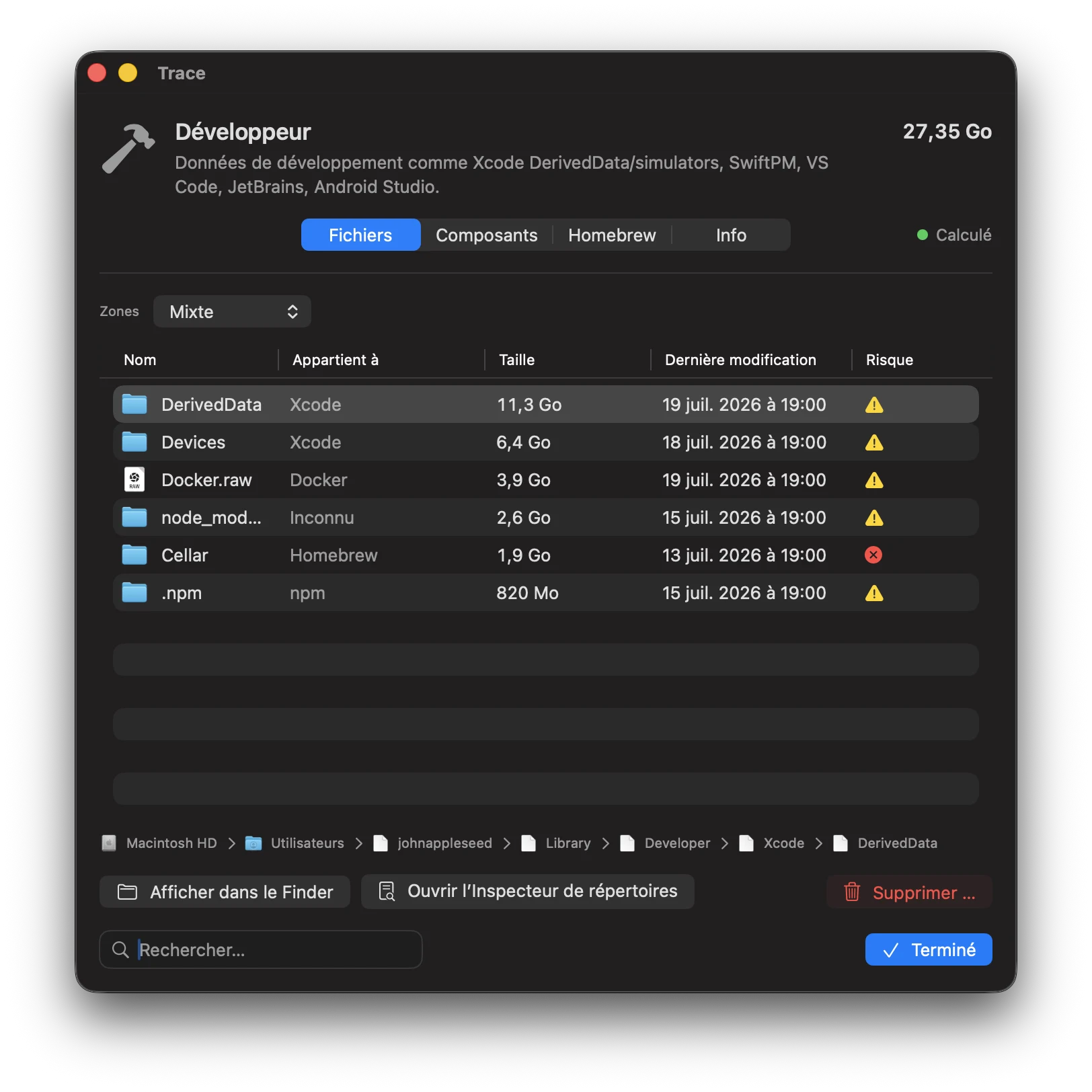This screenshot has width=1092, height=1092.
Task: Click Xcode in the path bar
Action: (x=783, y=843)
